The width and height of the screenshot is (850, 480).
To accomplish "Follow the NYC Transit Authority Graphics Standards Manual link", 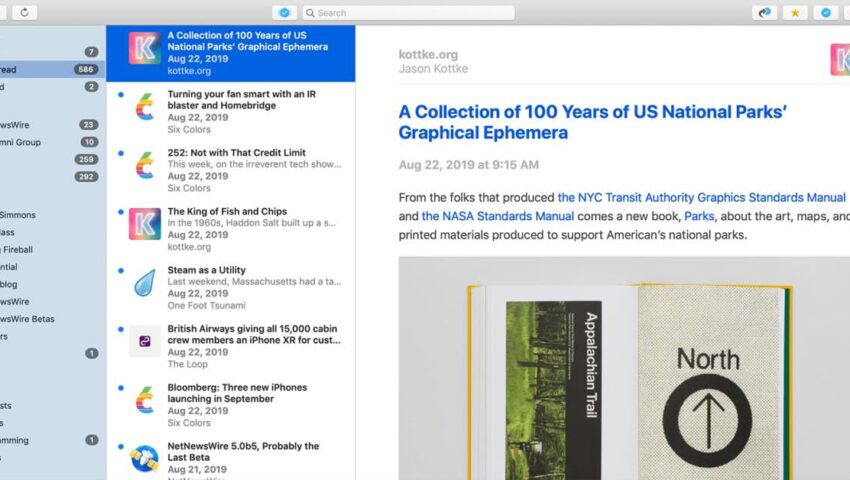I will [701, 197].
